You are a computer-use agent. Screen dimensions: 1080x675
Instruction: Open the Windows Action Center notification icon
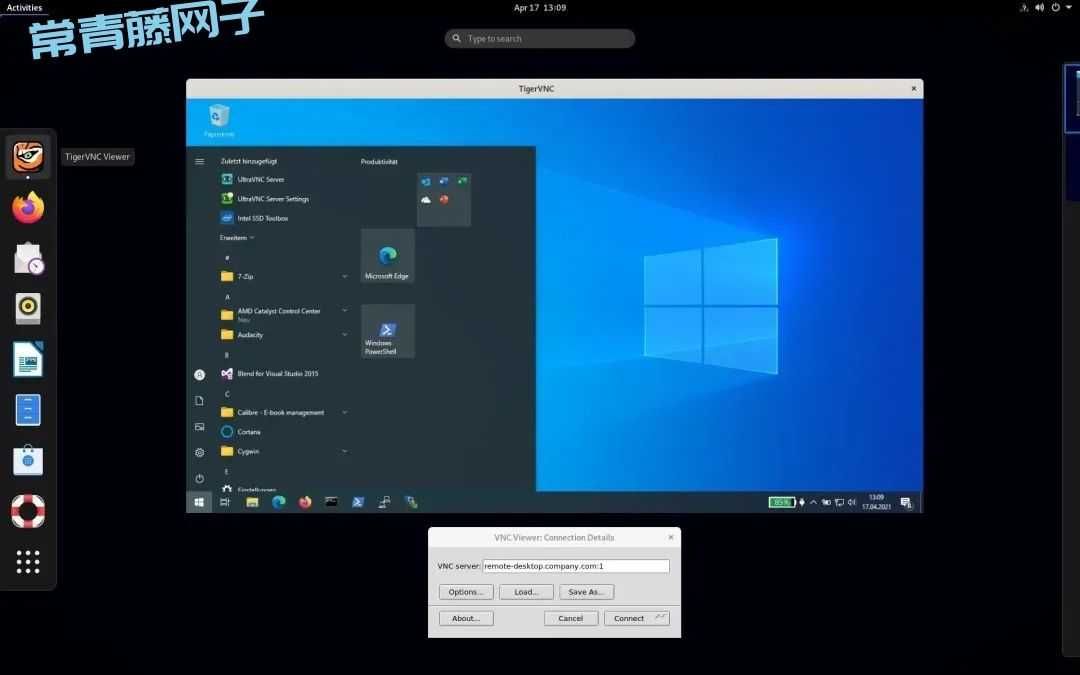point(906,502)
